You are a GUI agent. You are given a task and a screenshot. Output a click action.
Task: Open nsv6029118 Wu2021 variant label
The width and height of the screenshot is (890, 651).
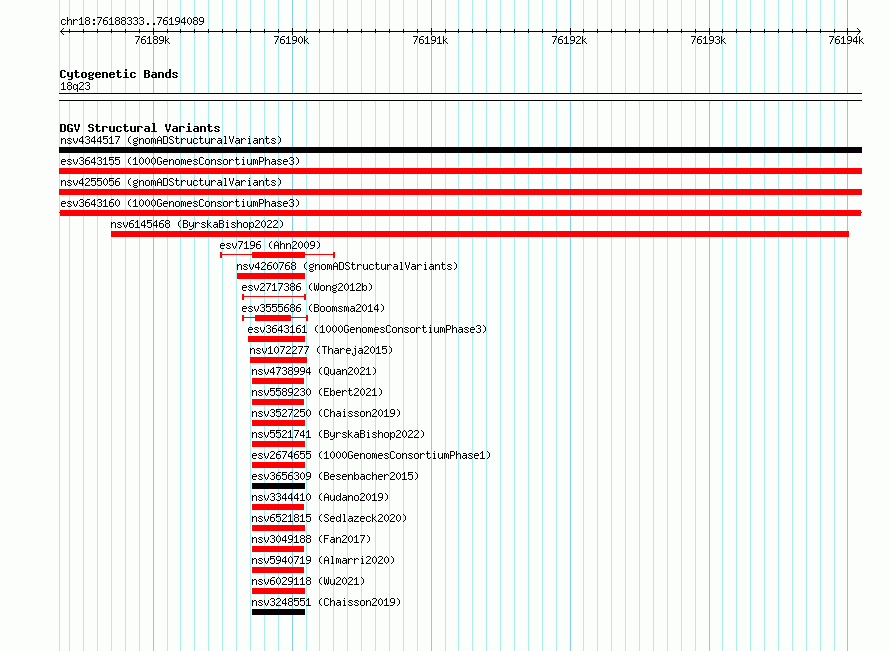[308, 581]
